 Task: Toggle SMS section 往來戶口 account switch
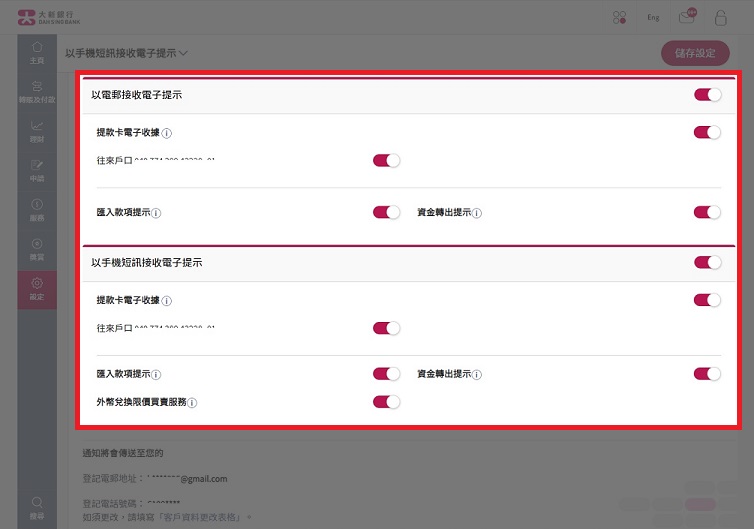(x=387, y=328)
